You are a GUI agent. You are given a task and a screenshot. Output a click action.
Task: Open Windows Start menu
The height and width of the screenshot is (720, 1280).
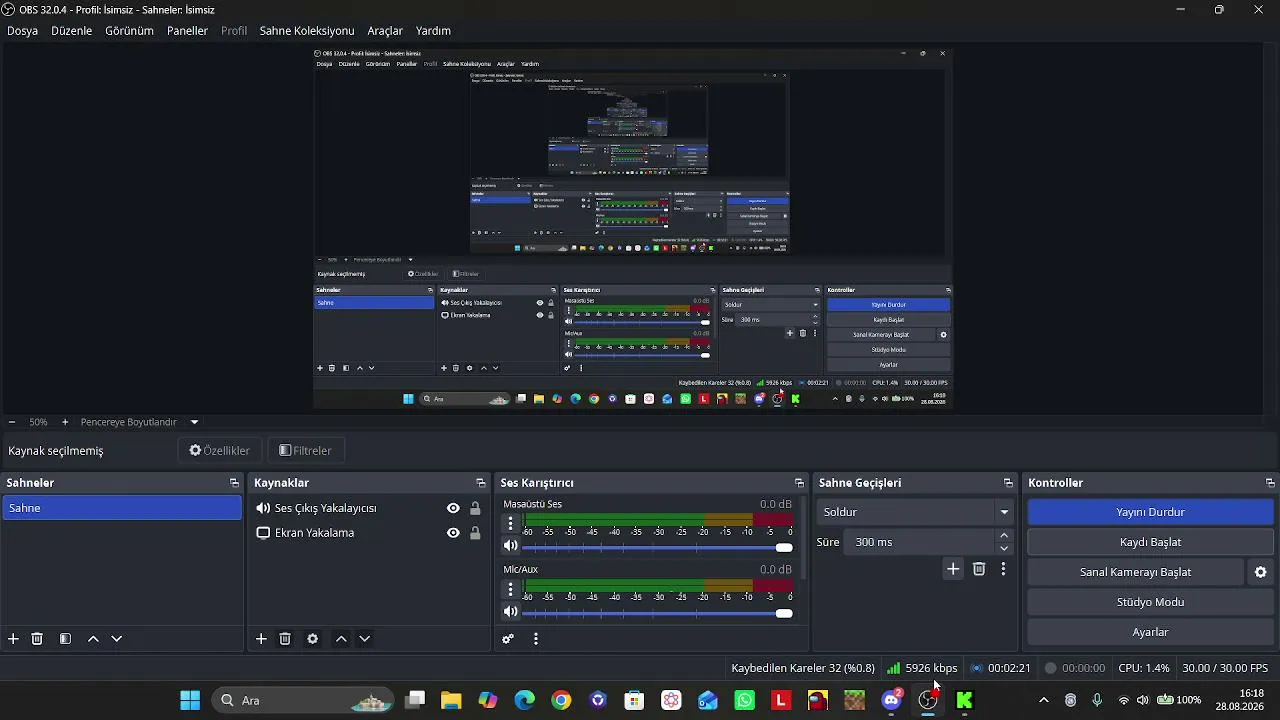pos(190,700)
